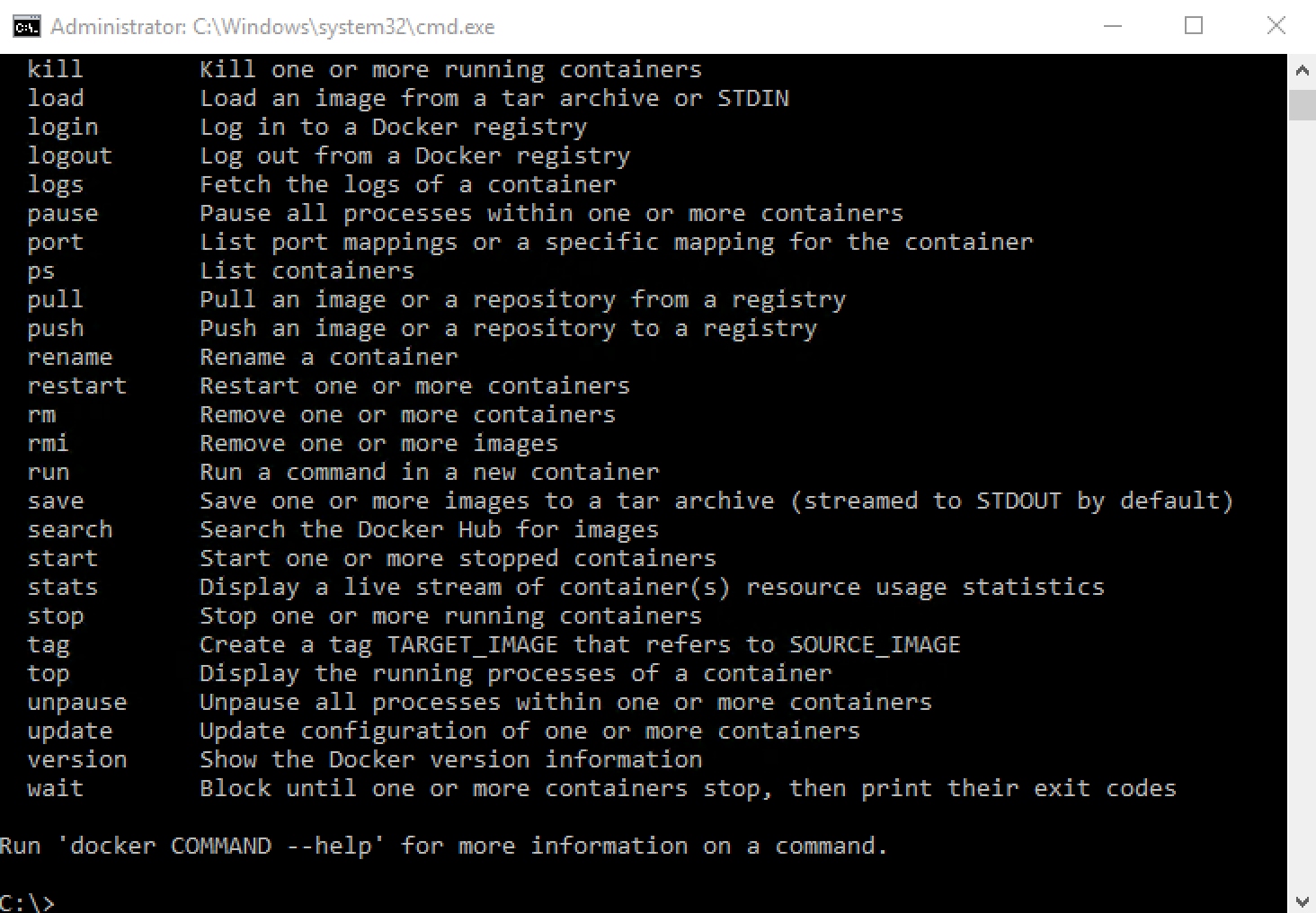Click 'Create a tag TARGET_IMAGE' description

tap(580, 644)
